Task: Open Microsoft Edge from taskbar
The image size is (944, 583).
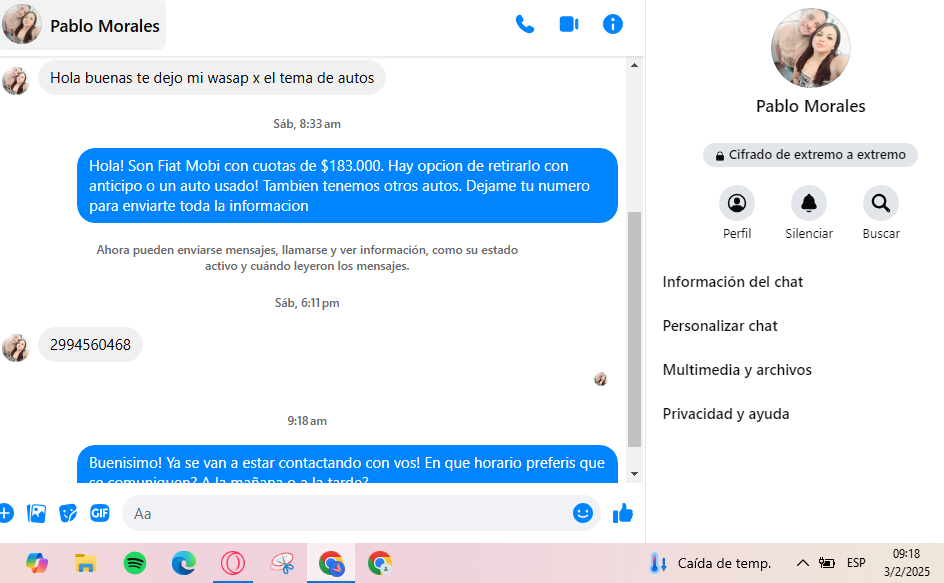Action: pyautogui.click(x=184, y=563)
